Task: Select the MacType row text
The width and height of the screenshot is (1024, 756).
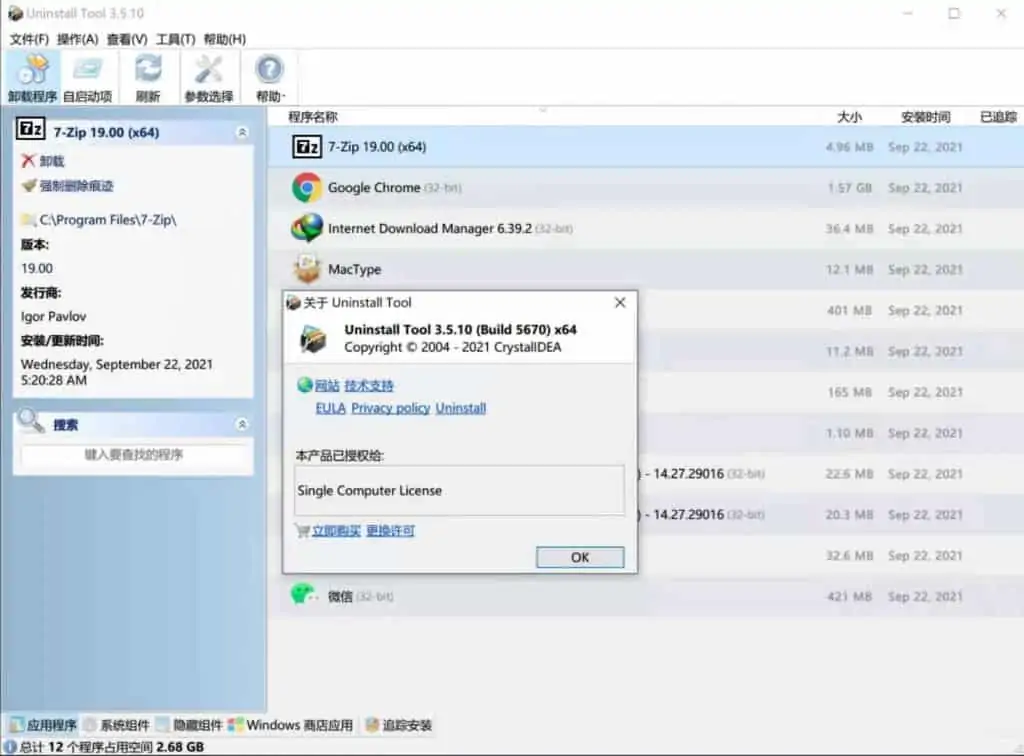Action: click(x=354, y=270)
